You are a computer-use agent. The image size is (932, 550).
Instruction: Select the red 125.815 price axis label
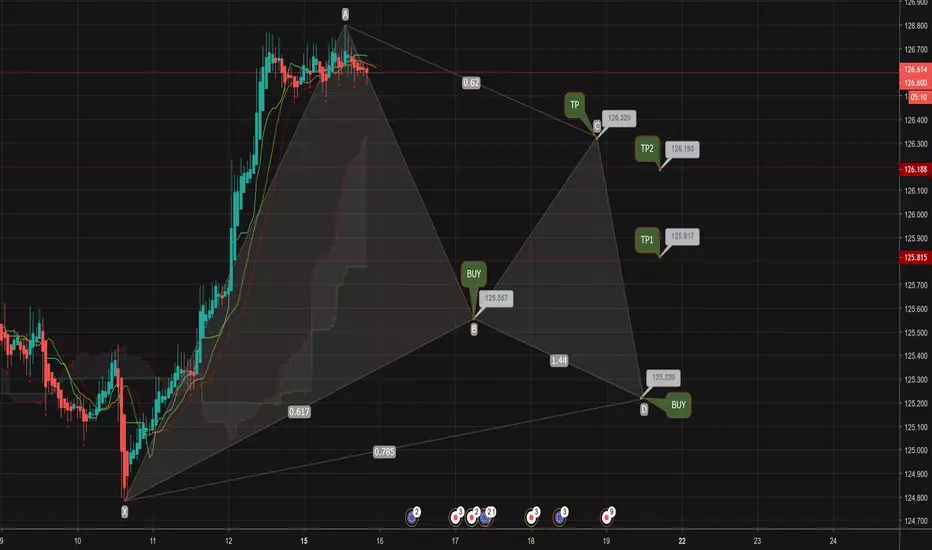(915, 257)
